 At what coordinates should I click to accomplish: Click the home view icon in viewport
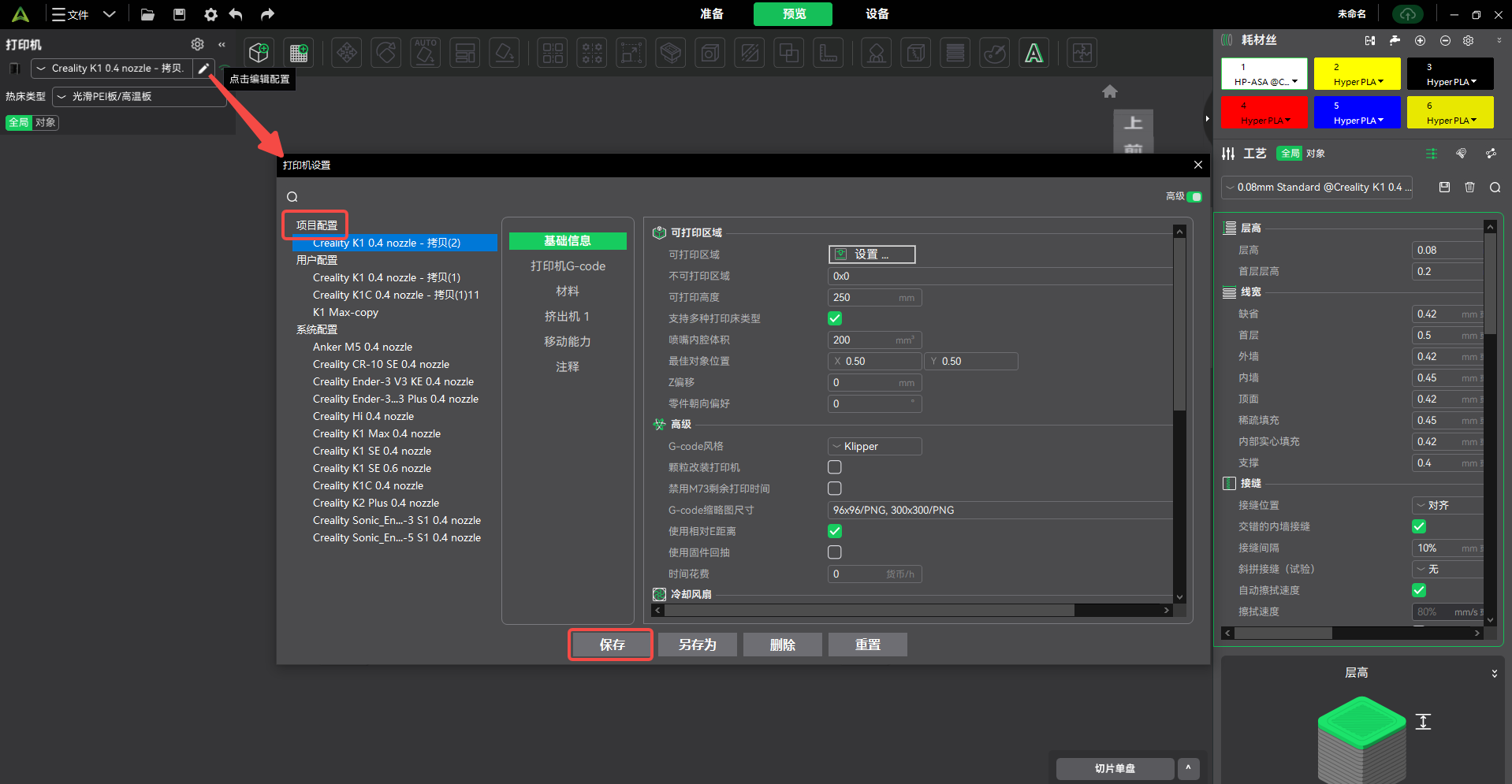tap(1110, 91)
